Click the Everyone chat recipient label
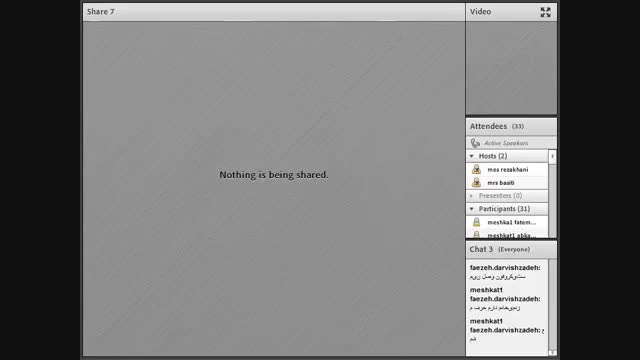The image size is (640, 360). [514, 249]
